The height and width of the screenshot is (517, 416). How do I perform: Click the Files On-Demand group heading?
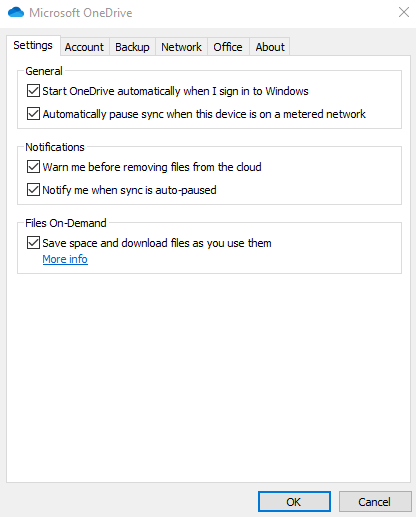click(x=66, y=223)
